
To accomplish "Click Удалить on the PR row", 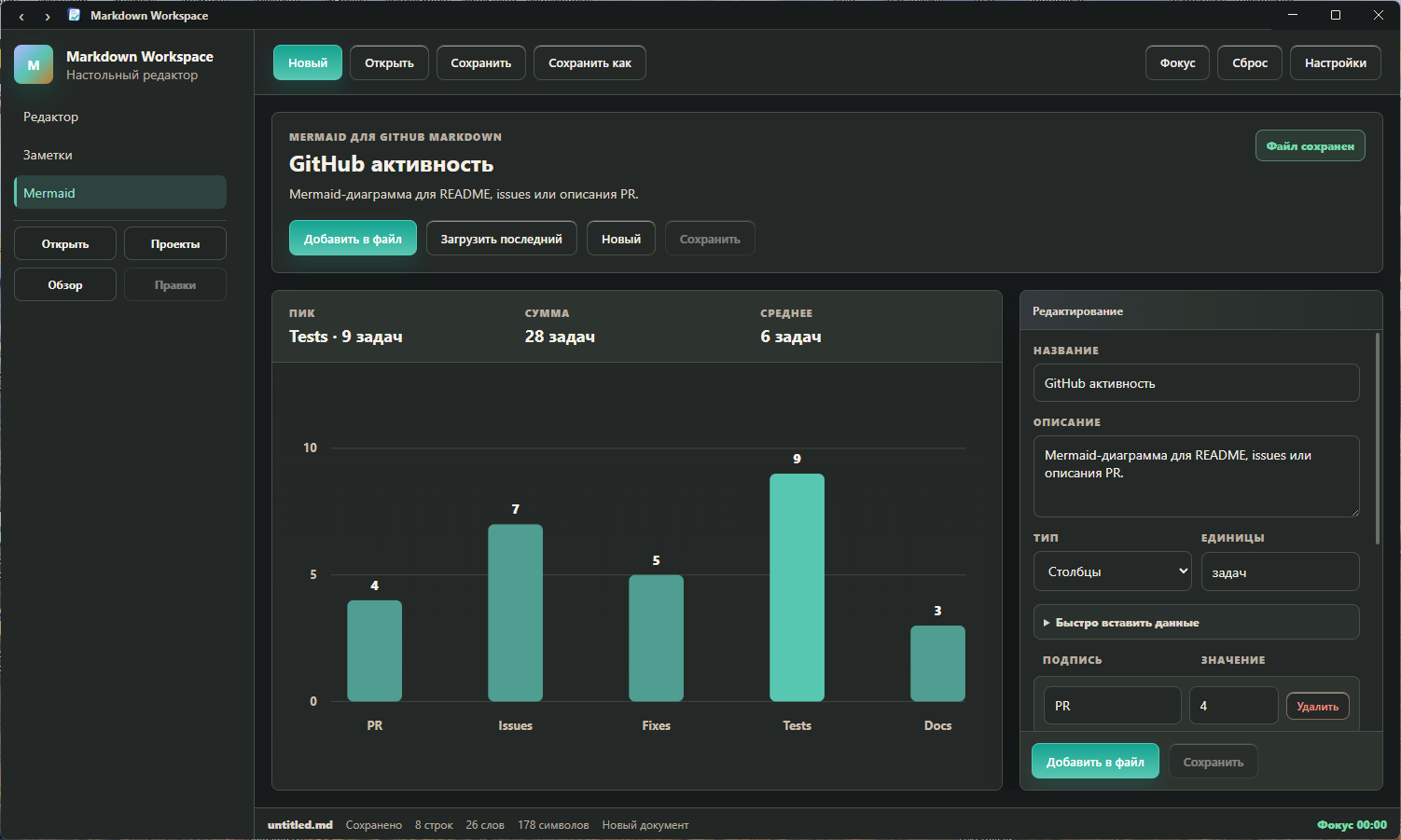I will coord(1318,706).
